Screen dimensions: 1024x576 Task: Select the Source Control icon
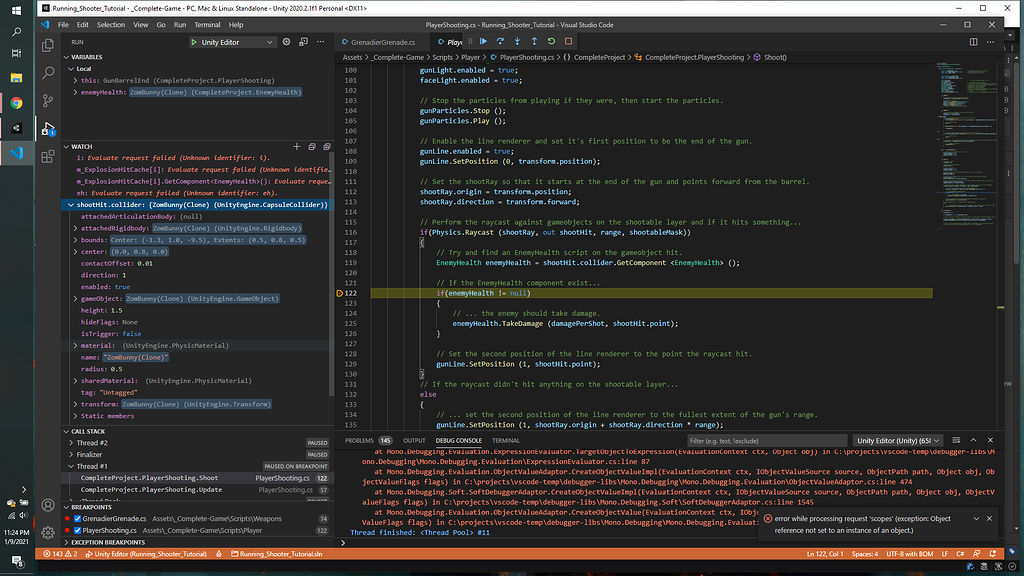point(47,101)
